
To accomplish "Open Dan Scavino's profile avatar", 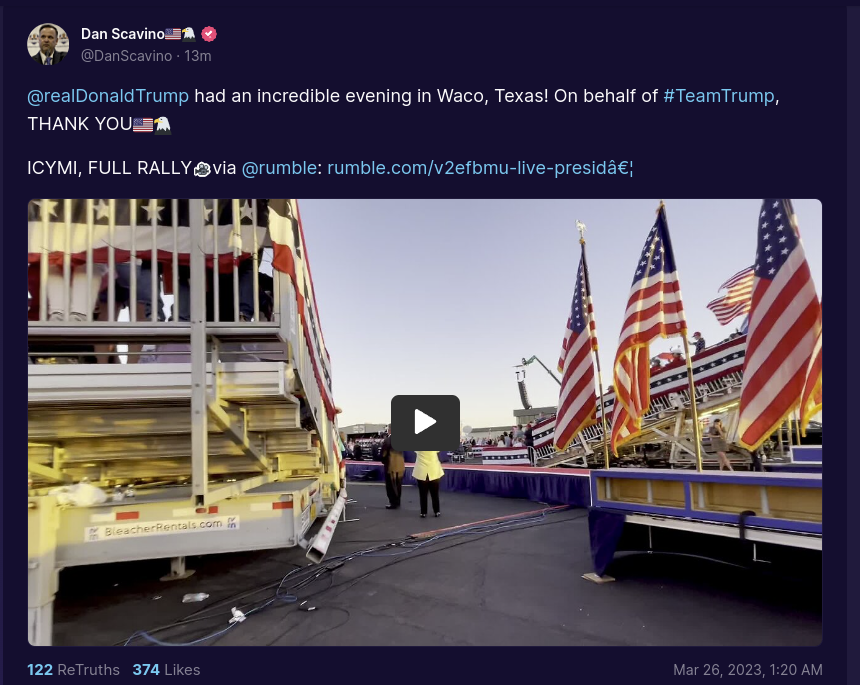I will pyautogui.click(x=48, y=44).
